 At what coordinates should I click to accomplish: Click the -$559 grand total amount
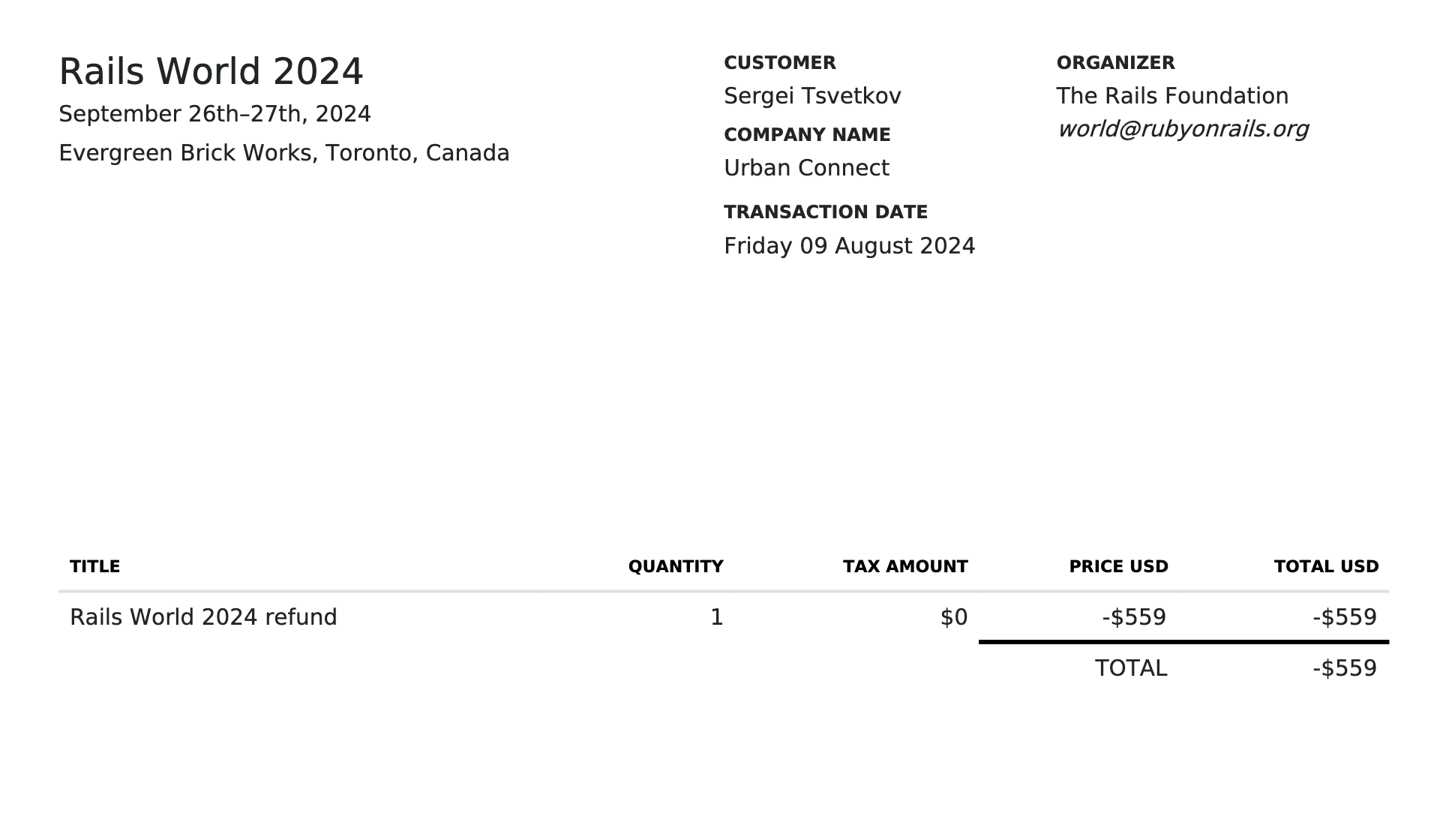(x=1345, y=668)
